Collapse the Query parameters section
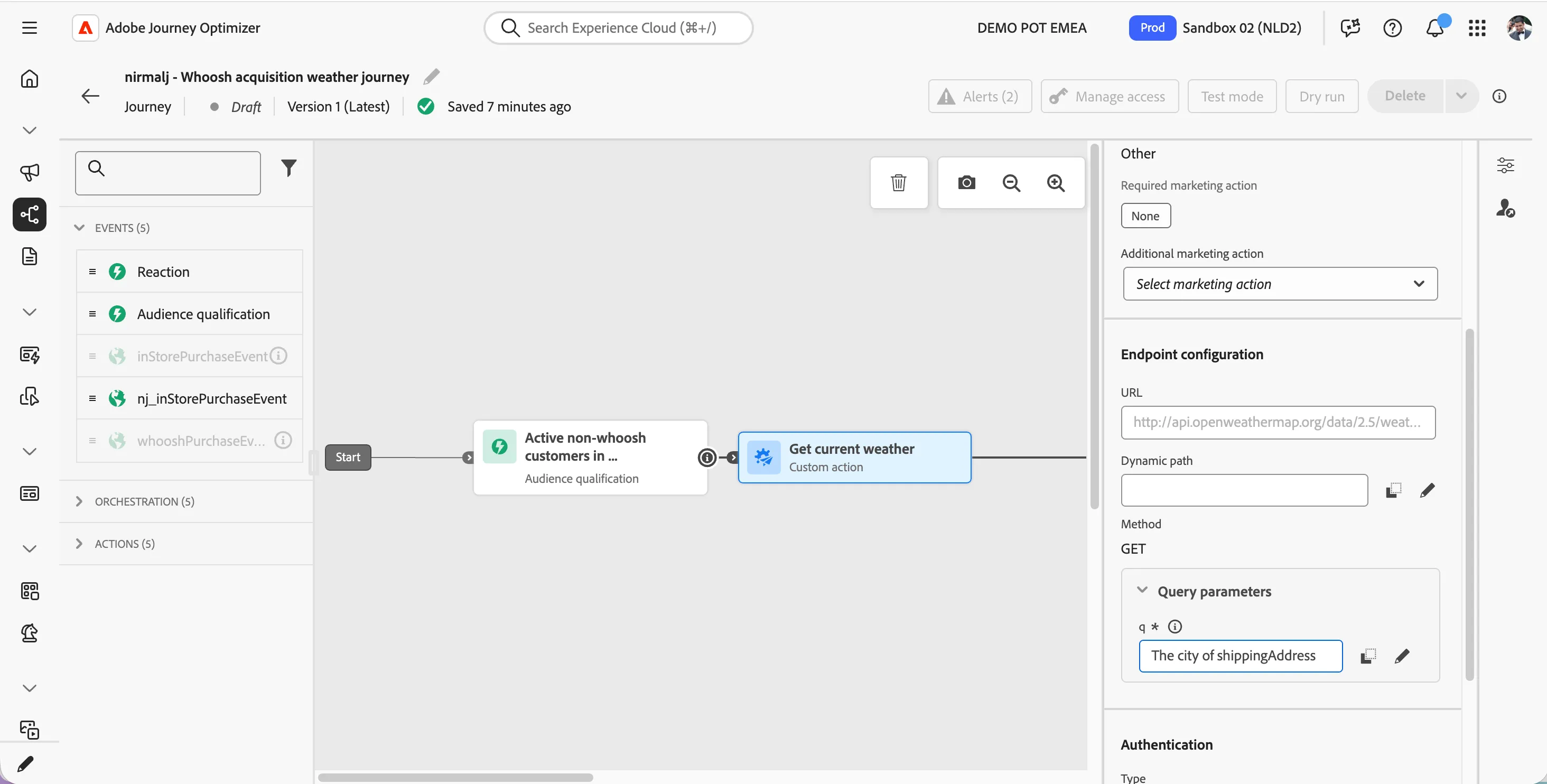1547x784 pixels. tap(1142, 590)
